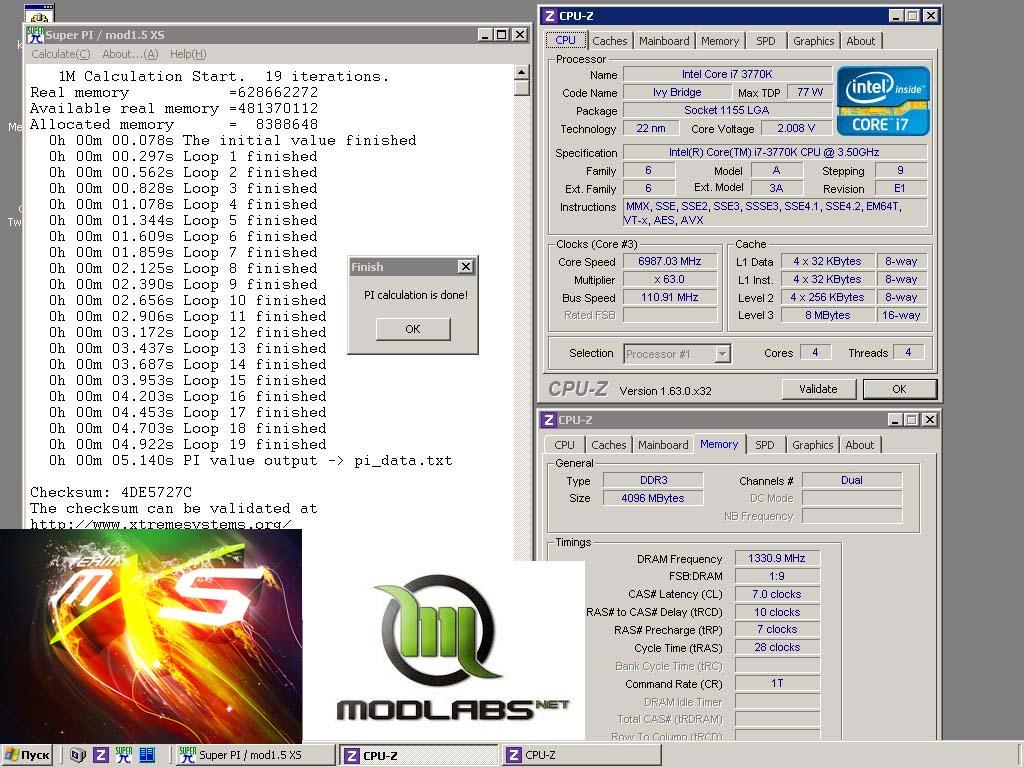This screenshot has width=1024, height=768.
Task: Click the Command Rate value 1T
Action: (x=777, y=683)
